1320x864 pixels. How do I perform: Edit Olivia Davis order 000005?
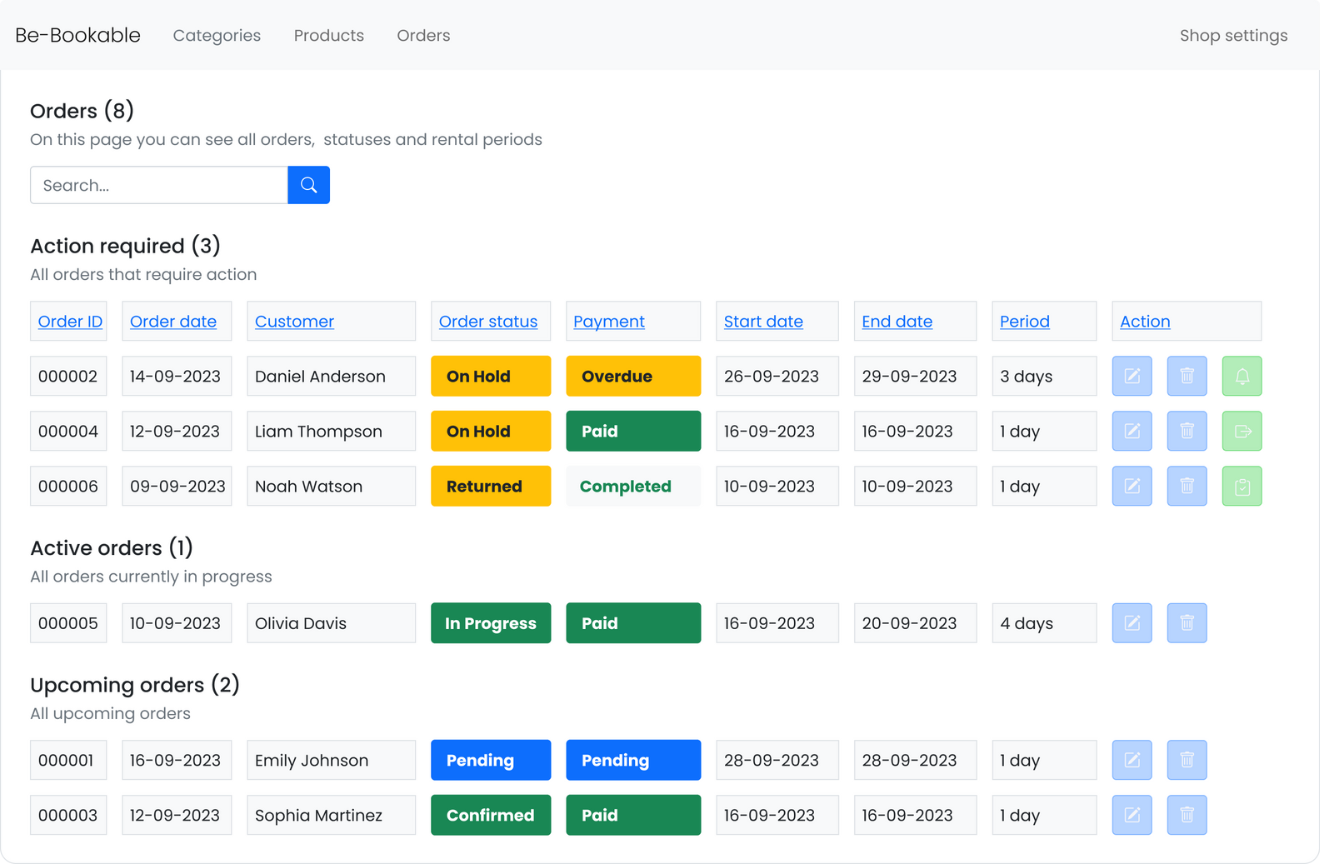[1132, 623]
